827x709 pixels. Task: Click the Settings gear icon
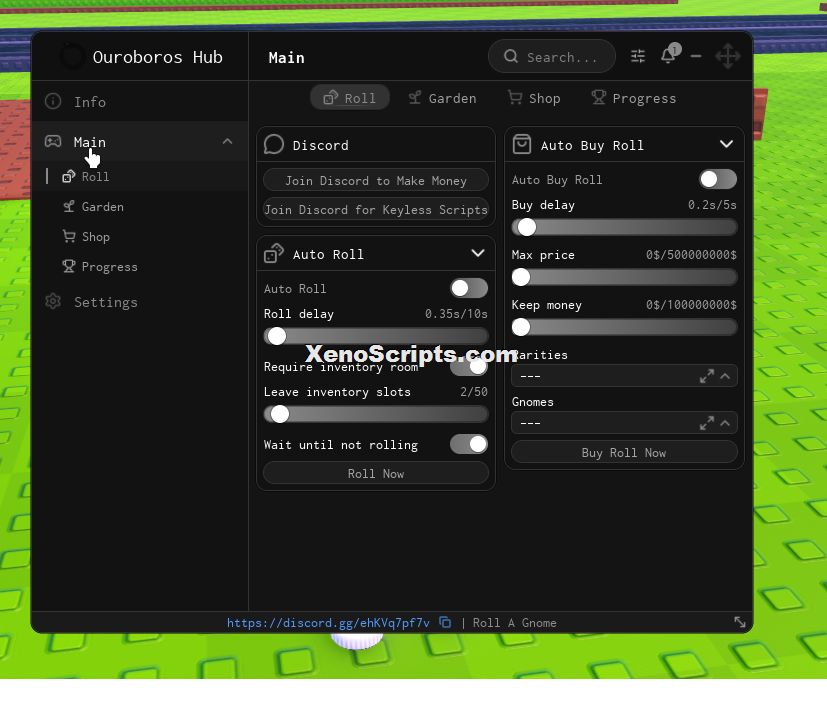pyautogui.click(x=53, y=301)
